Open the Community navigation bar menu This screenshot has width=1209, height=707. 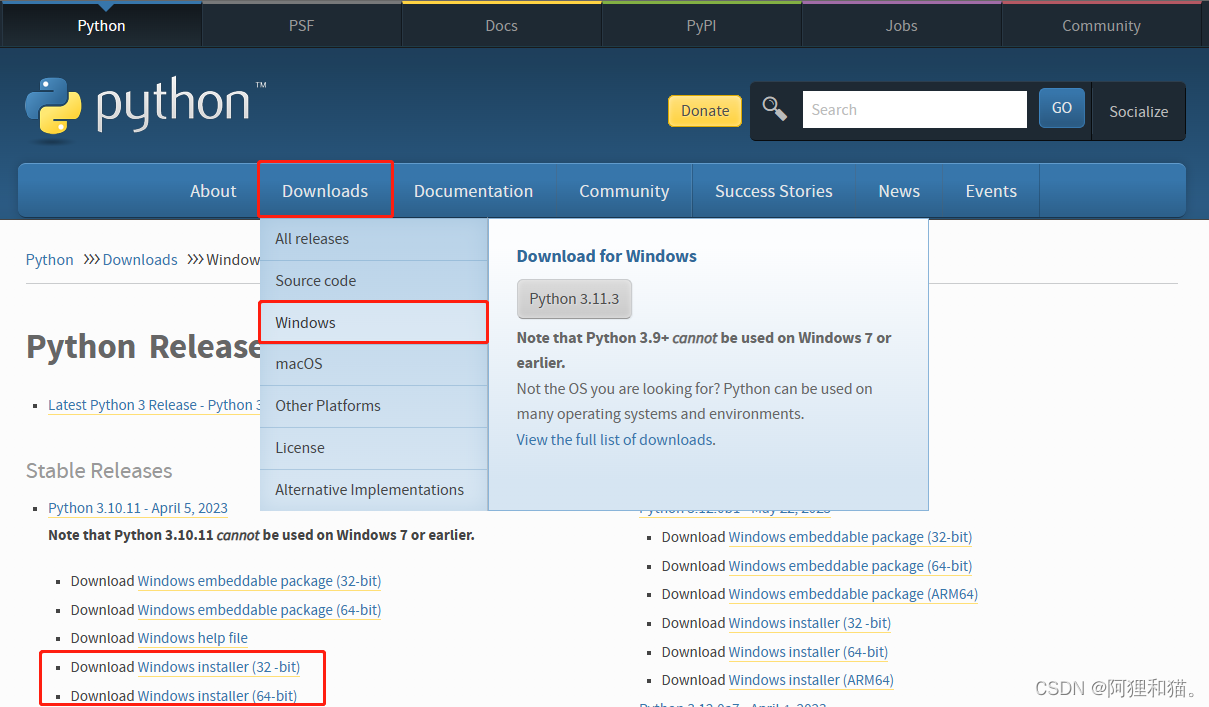624,191
